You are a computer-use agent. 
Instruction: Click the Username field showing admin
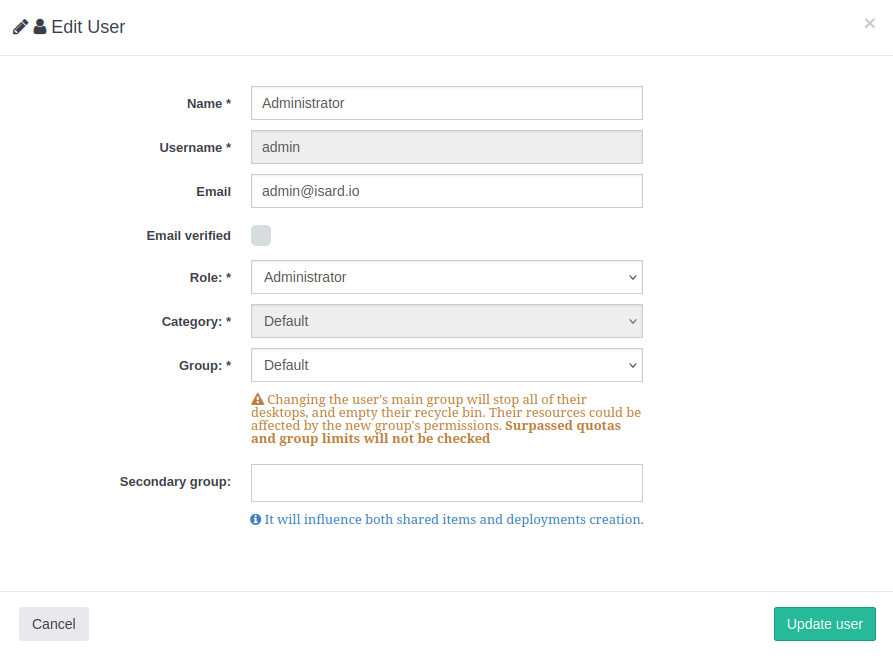pyautogui.click(x=446, y=147)
